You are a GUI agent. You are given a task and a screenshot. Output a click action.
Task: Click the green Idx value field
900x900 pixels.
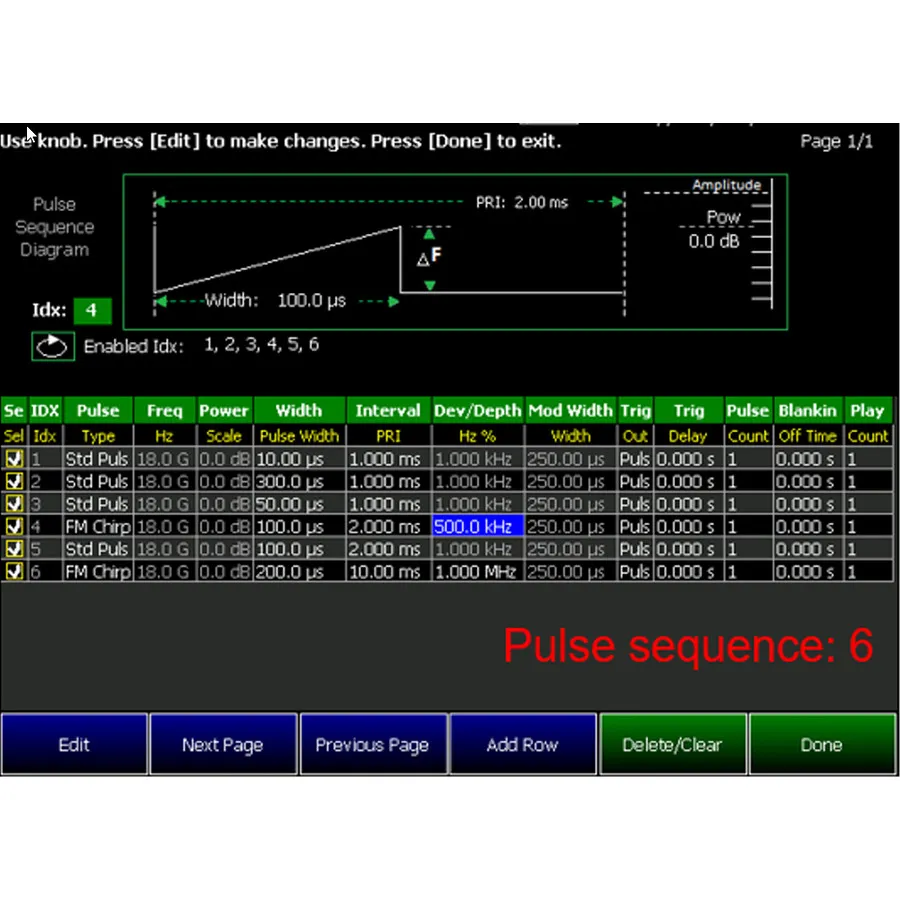coord(92,310)
